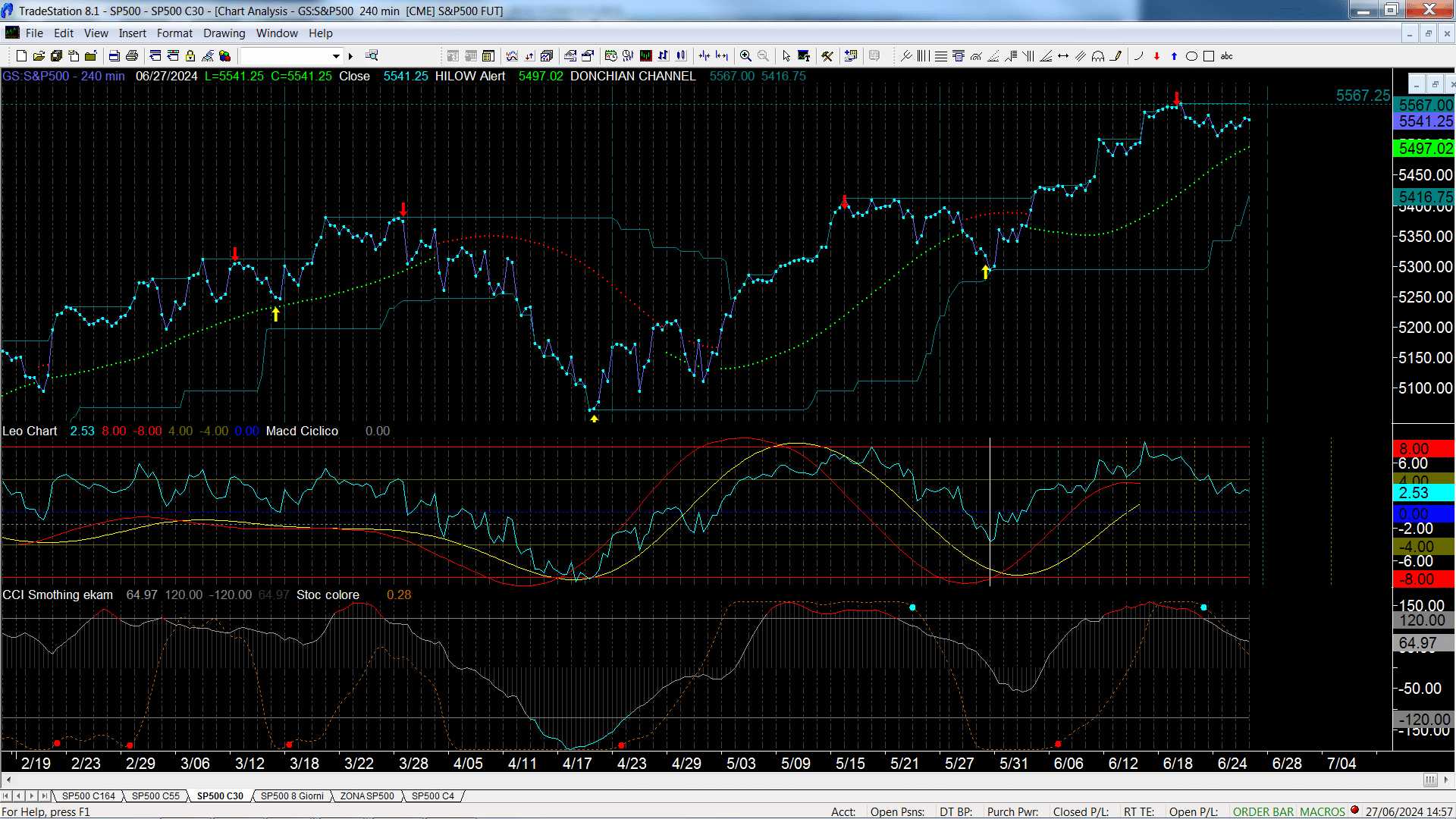Select the vertical lines drawing tool
1456x819 pixels.
924,56
